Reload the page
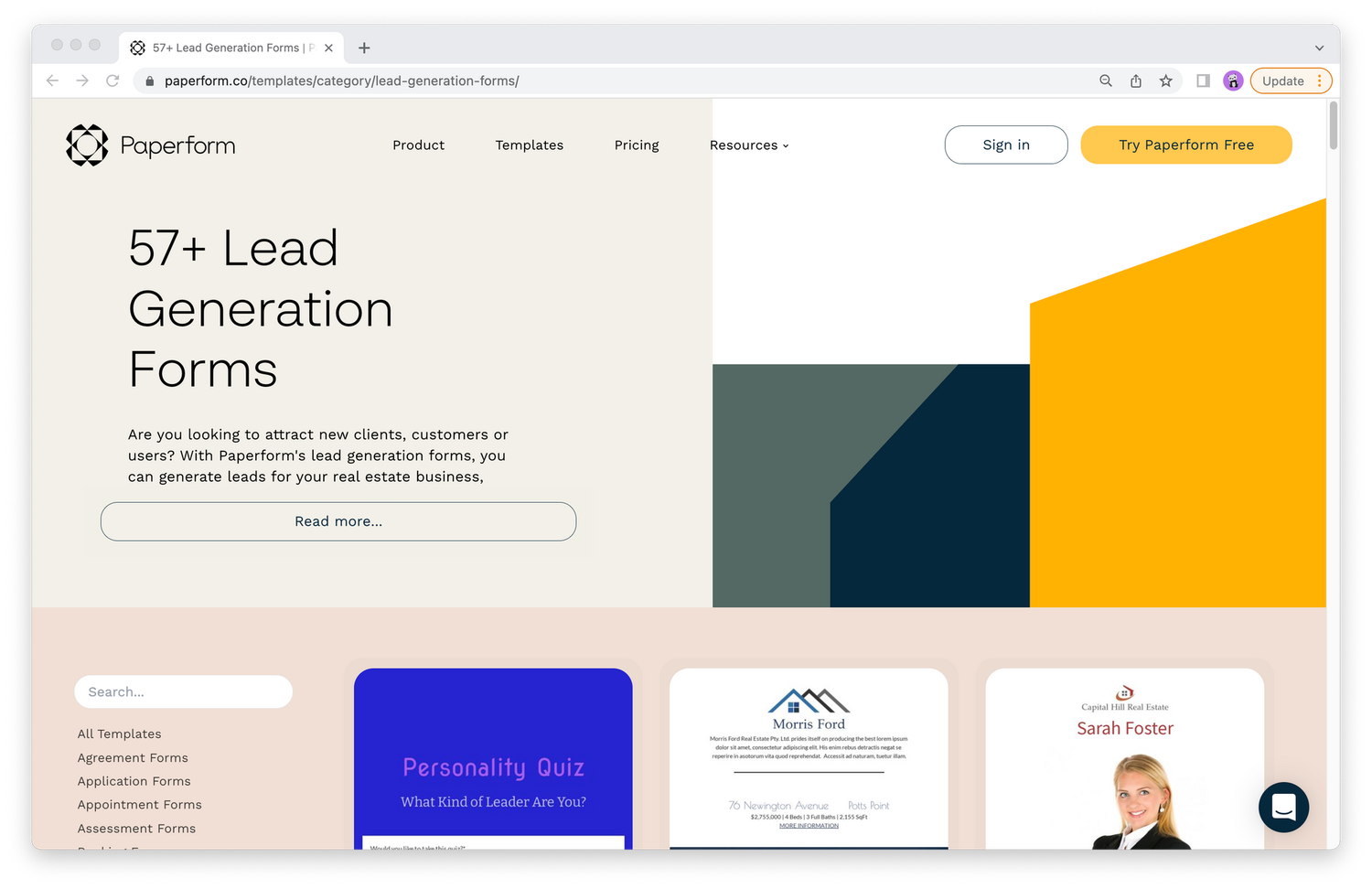 click(113, 81)
